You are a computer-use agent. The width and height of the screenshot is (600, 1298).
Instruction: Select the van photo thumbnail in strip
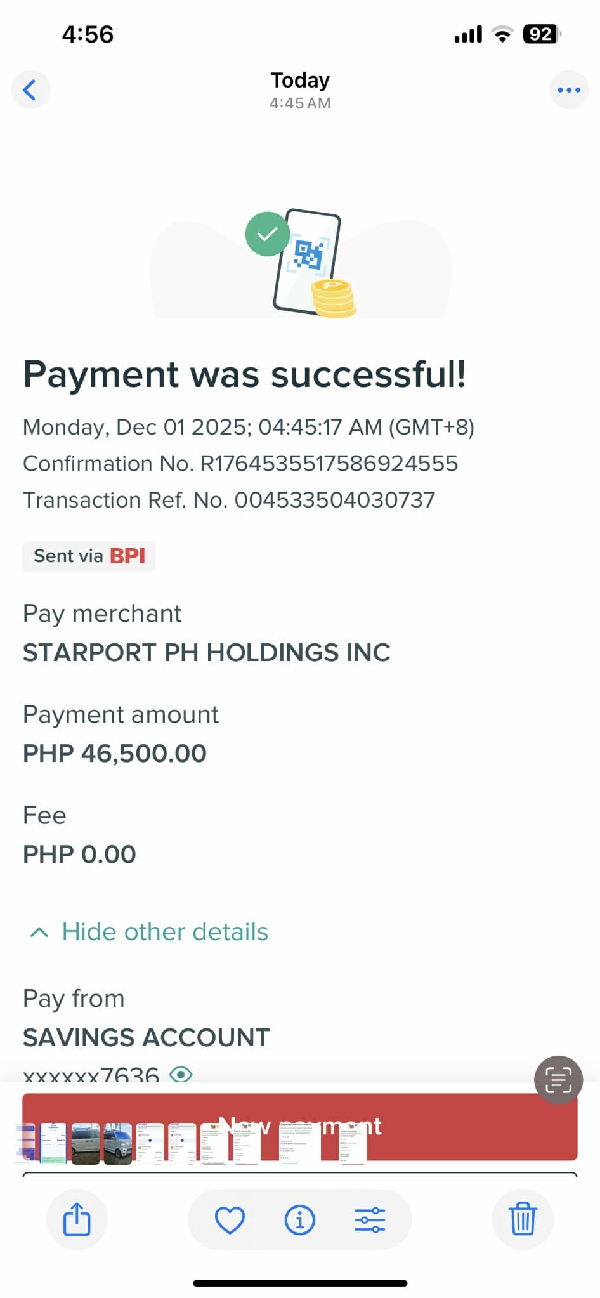[x=86, y=1144]
